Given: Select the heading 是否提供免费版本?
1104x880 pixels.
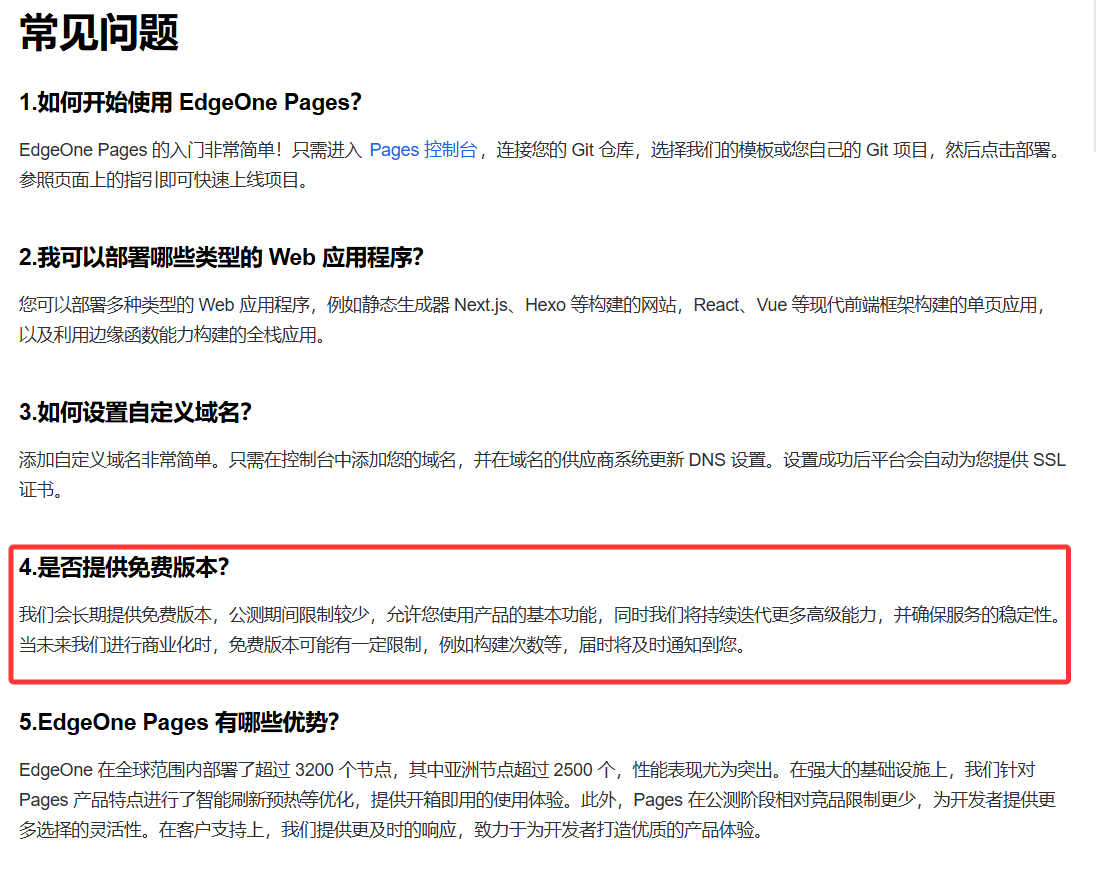Looking at the screenshot, I should coord(125,567).
